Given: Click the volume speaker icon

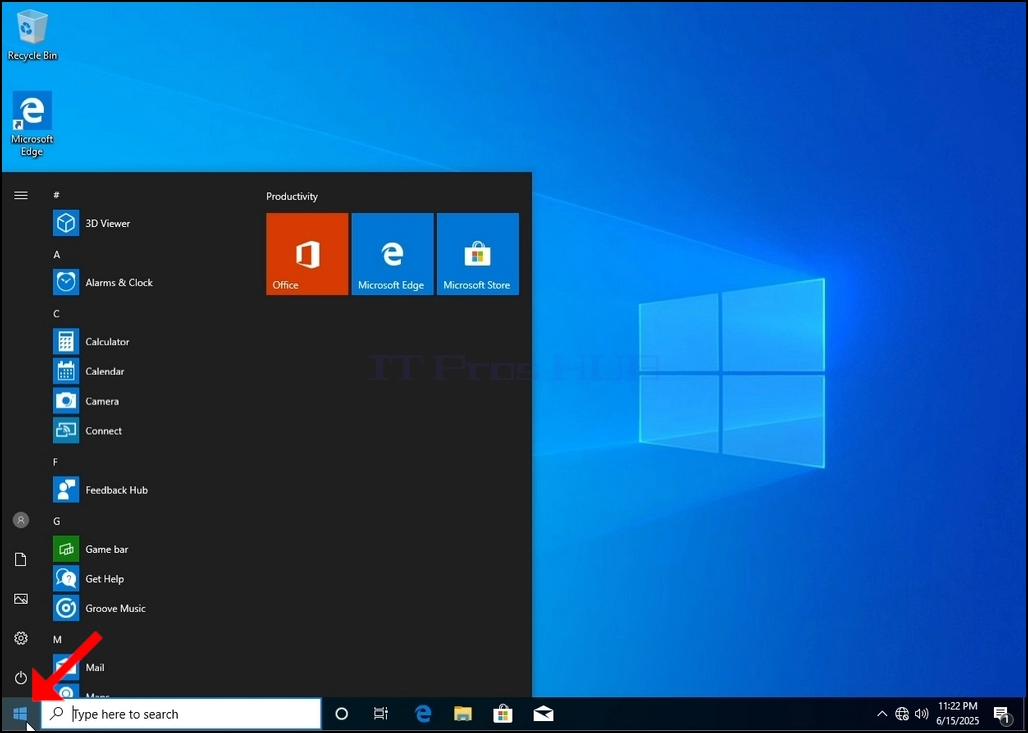Looking at the screenshot, I should (922, 714).
